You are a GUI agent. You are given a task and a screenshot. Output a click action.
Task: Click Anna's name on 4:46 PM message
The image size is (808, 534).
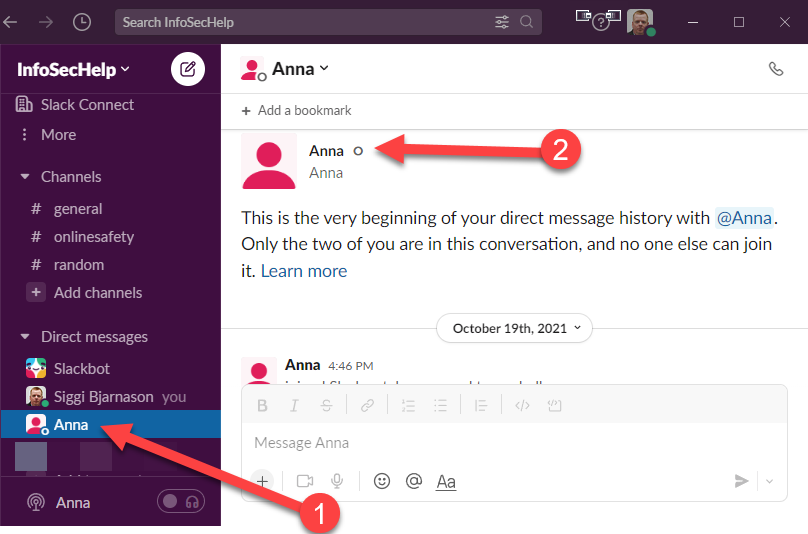tap(302, 365)
